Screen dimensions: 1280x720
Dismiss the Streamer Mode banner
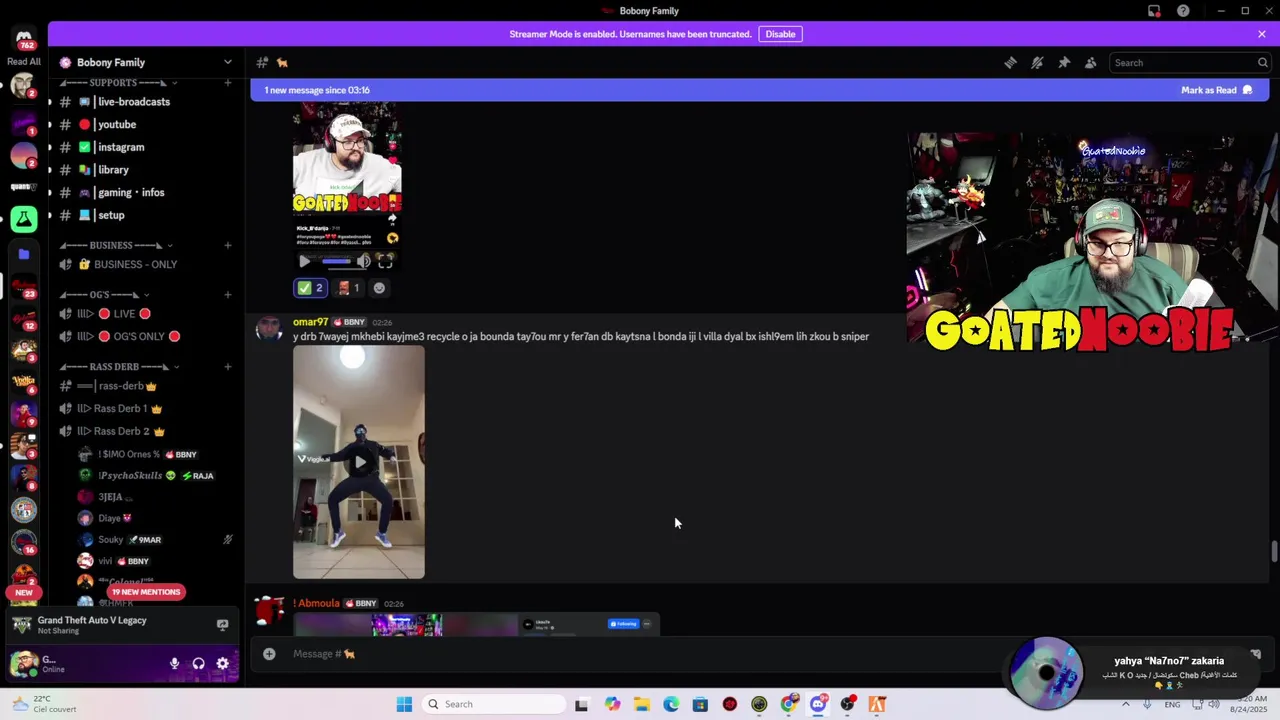point(1262,34)
